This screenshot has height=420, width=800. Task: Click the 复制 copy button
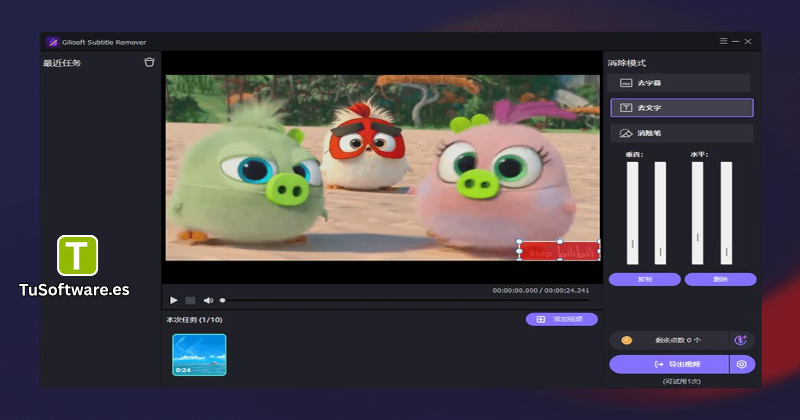coord(644,279)
